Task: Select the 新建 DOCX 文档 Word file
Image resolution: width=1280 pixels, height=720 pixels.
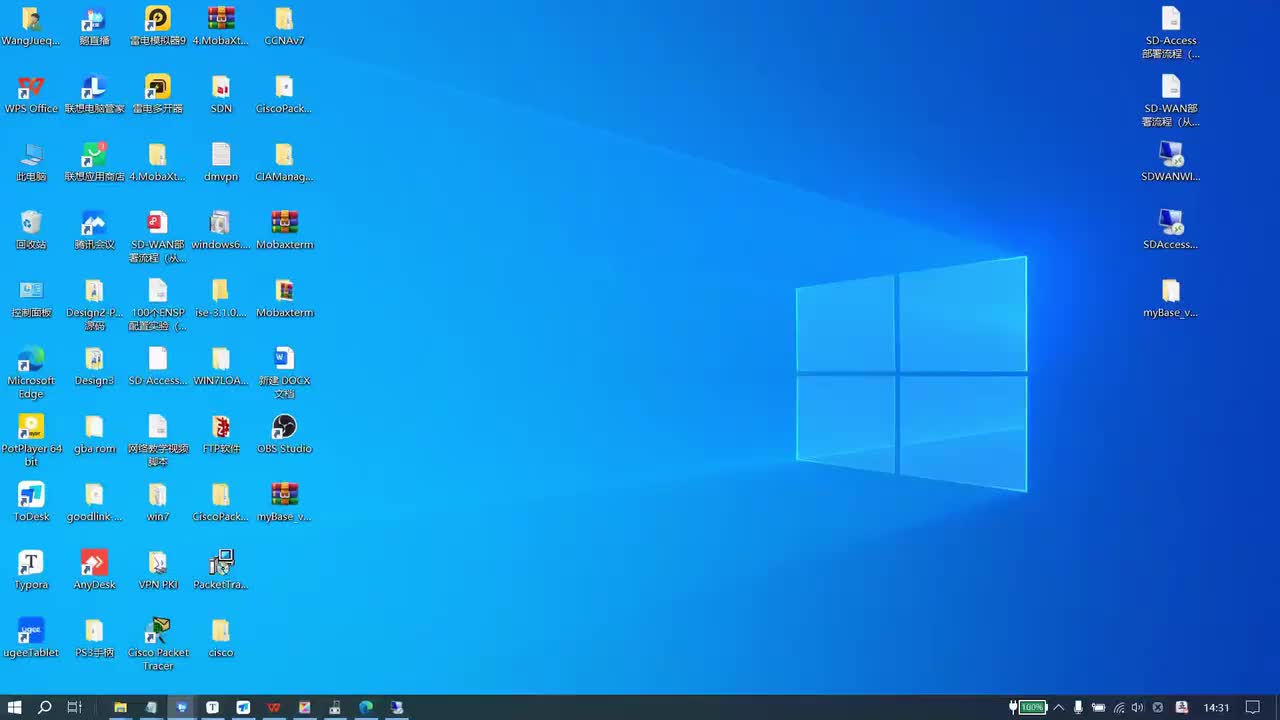Action: pos(284,373)
